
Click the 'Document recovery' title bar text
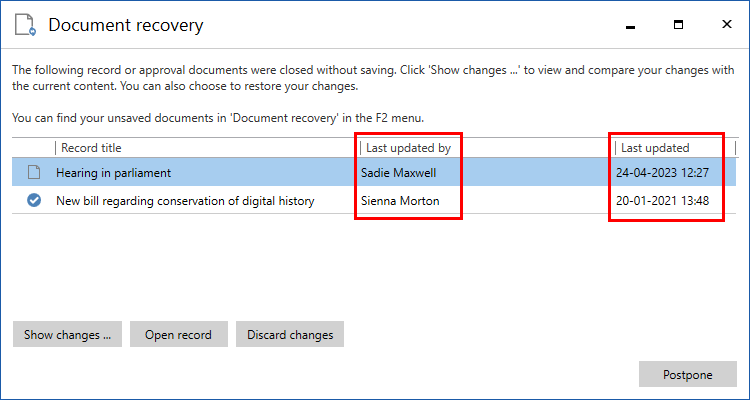[125, 25]
